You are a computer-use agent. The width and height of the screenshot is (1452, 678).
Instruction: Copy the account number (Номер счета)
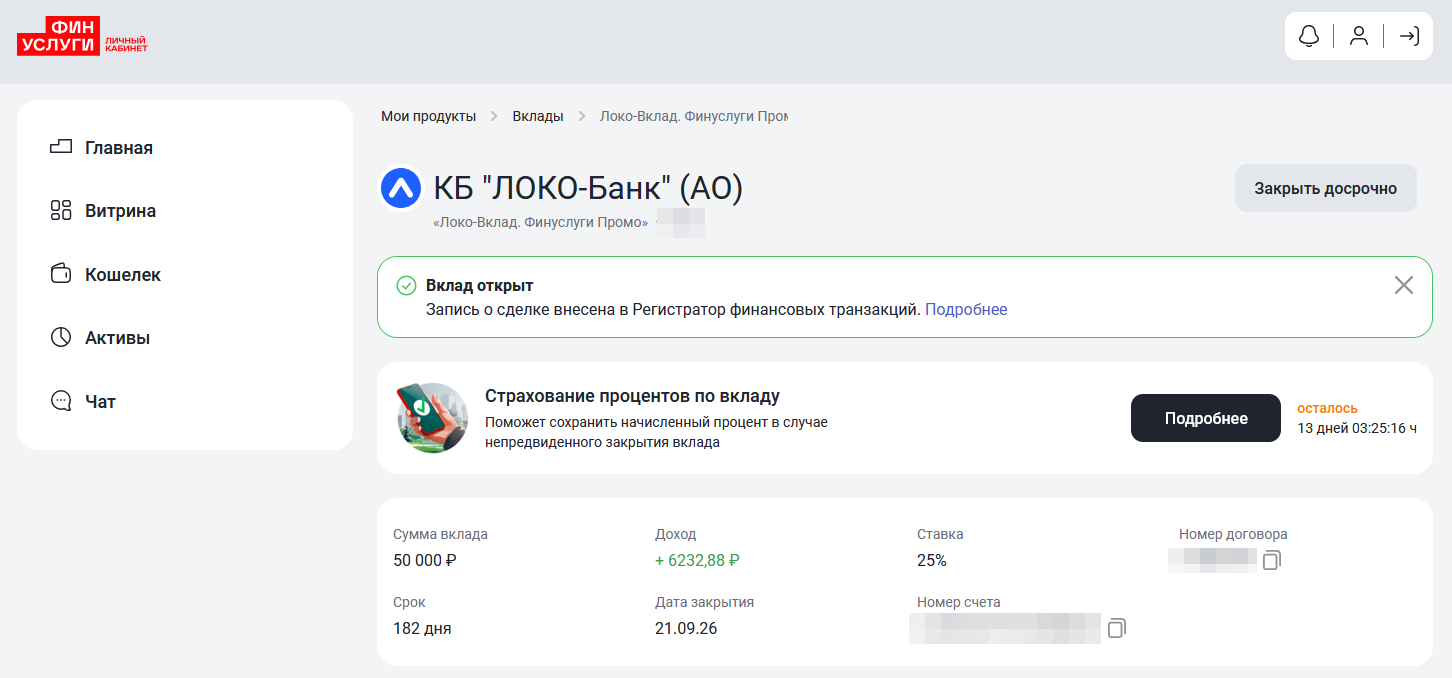pyautogui.click(x=1117, y=629)
